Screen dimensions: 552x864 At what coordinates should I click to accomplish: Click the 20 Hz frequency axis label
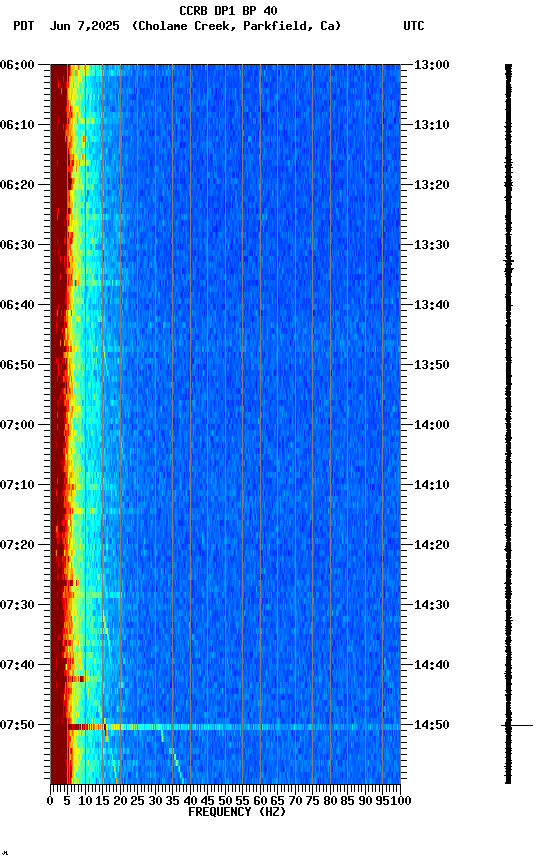coord(120,801)
